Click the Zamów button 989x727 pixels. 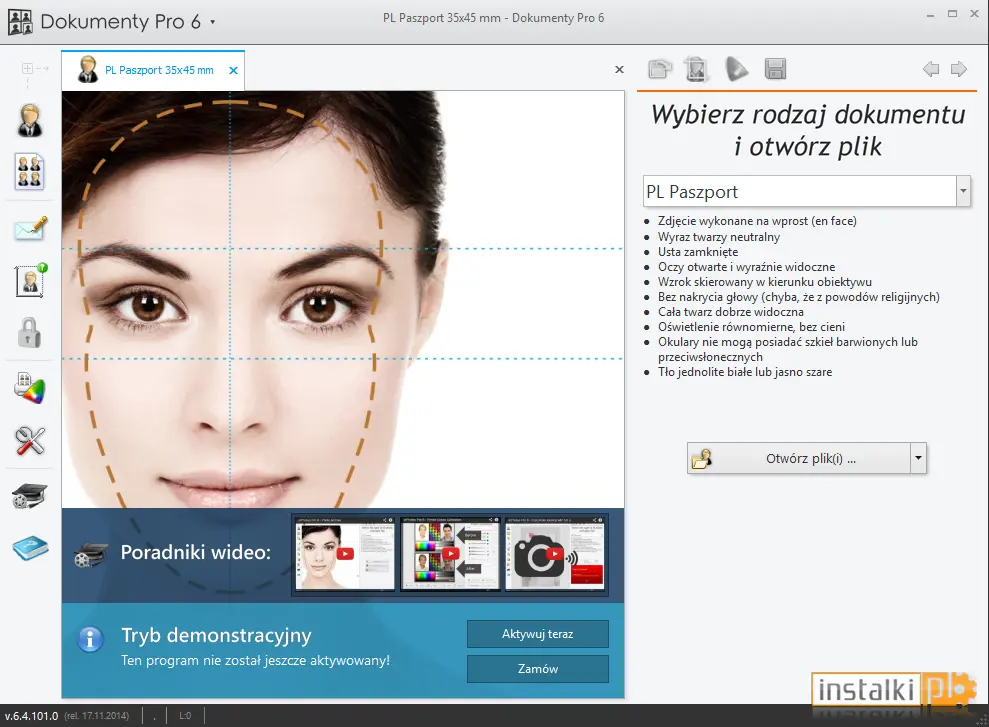point(537,668)
